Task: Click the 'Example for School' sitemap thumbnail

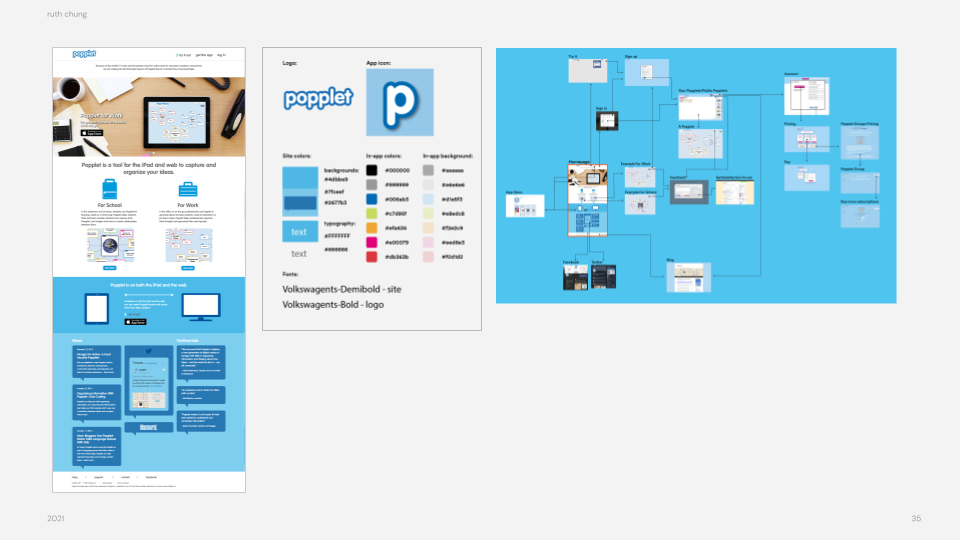Action: point(640,204)
